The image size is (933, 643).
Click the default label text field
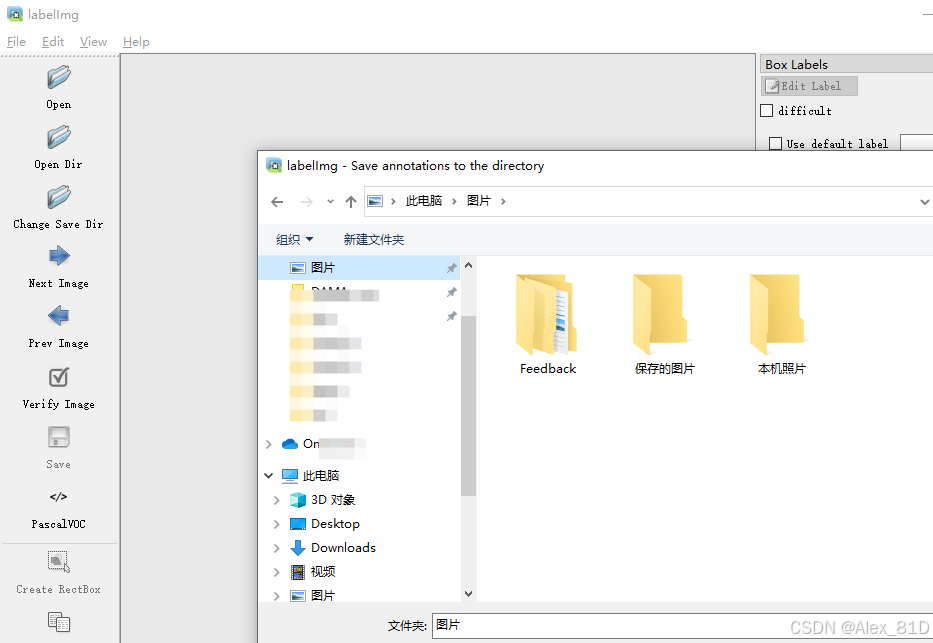point(916,143)
